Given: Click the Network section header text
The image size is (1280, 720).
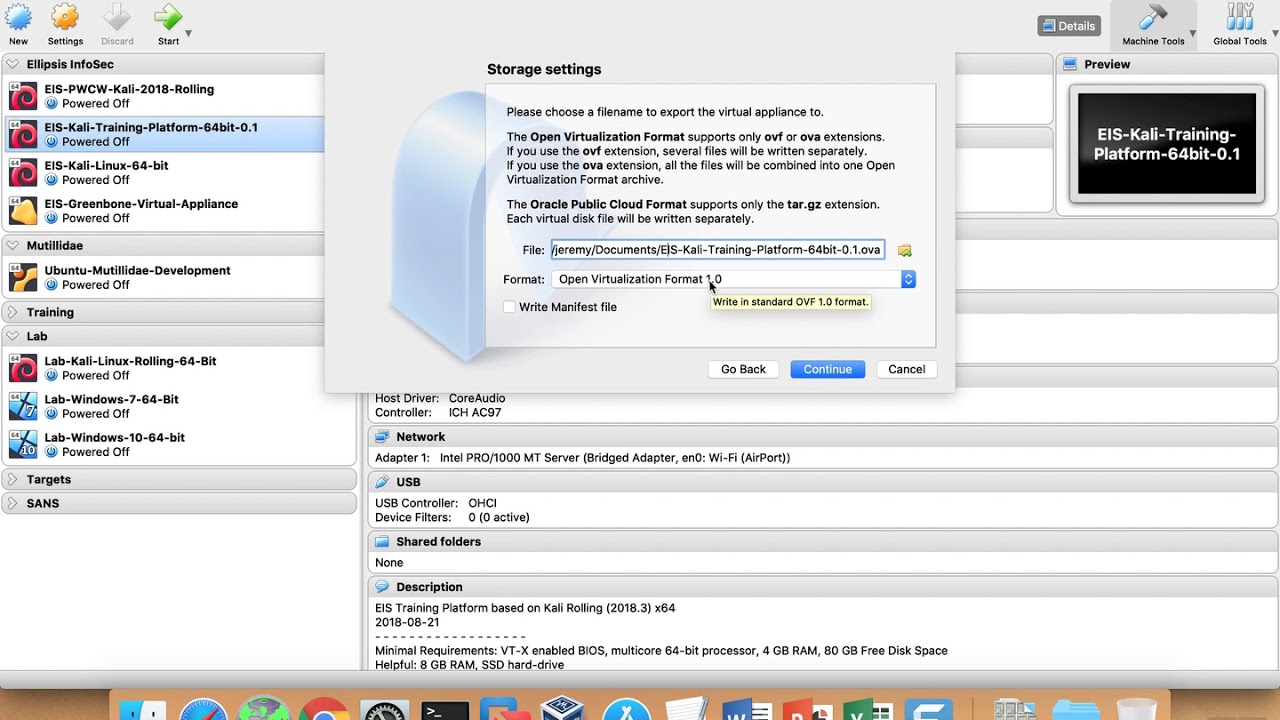Looking at the screenshot, I should [x=420, y=437].
